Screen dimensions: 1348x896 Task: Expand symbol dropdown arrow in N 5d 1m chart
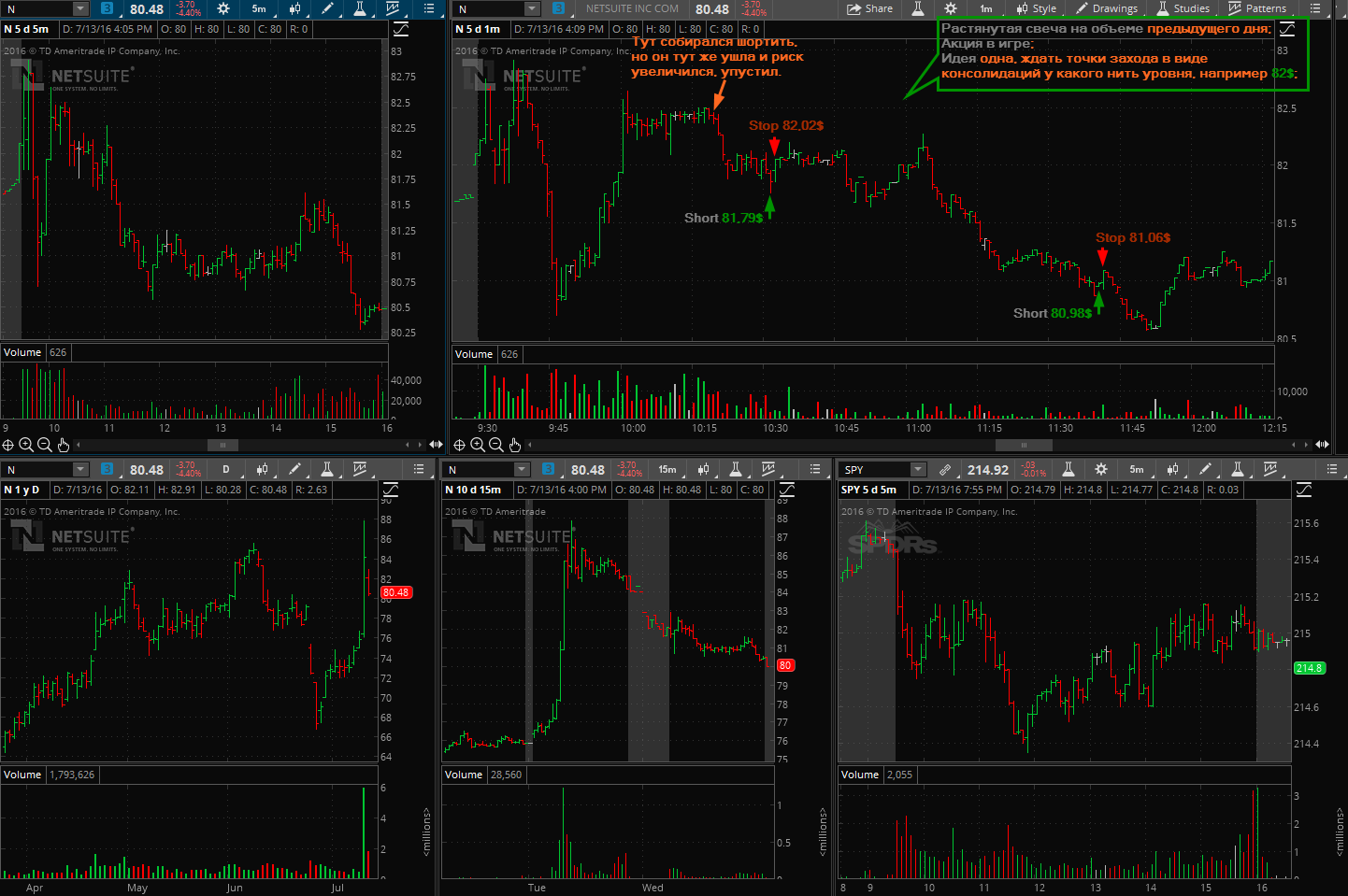coord(532,9)
